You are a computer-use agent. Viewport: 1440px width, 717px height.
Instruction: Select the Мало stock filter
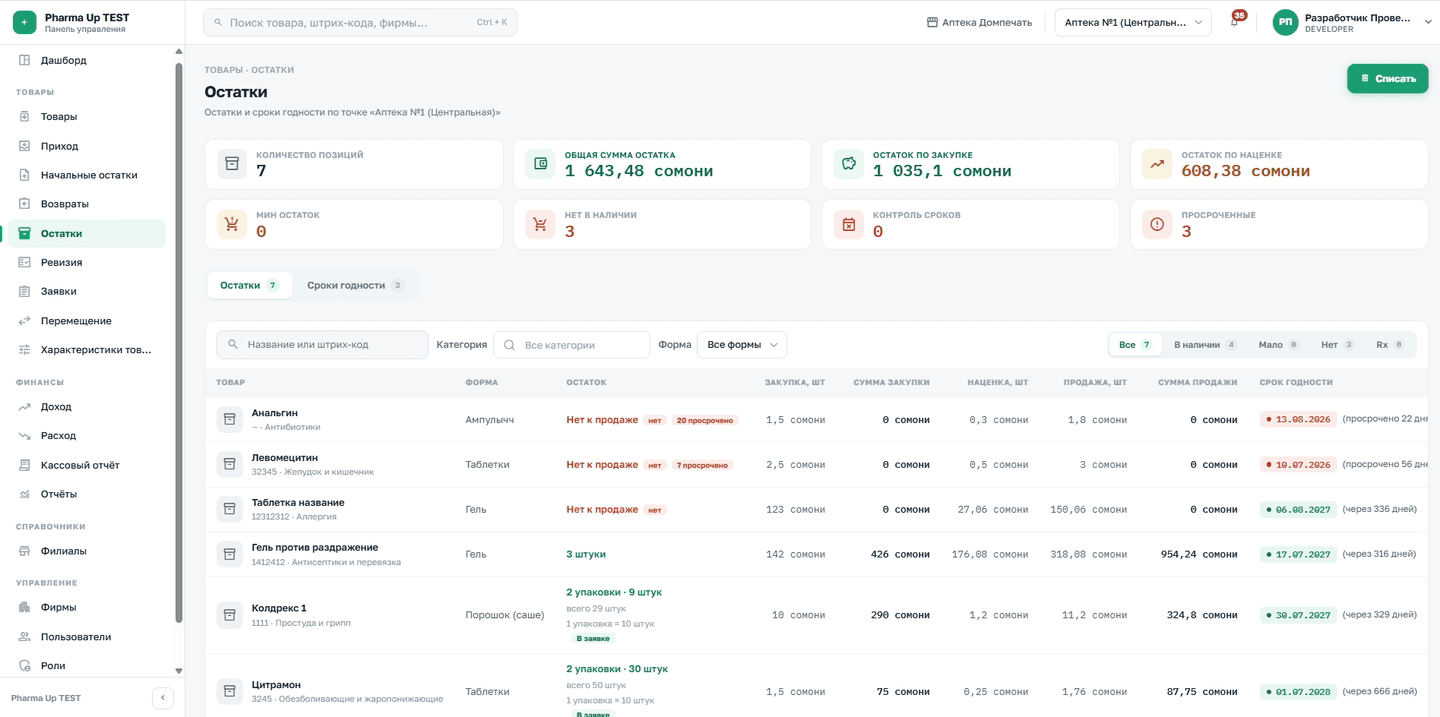1278,344
